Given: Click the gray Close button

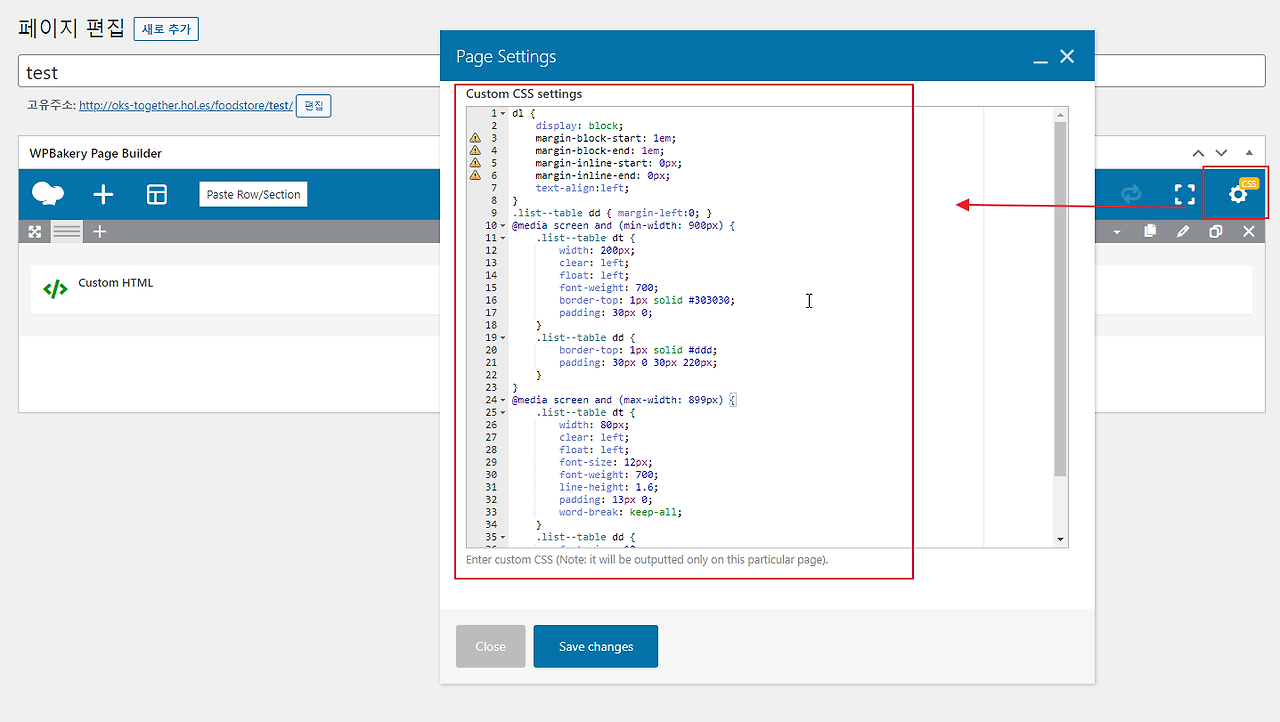Looking at the screenshot, I should pyautogui.click(x=490, y=646).
